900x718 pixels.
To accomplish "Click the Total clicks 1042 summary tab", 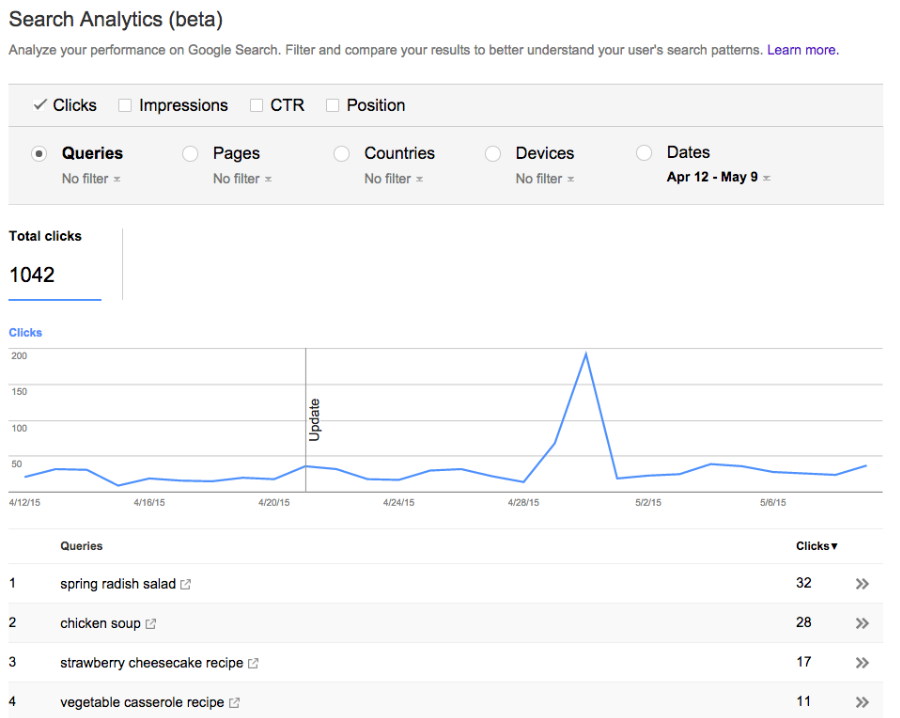I will click(55, 264).
